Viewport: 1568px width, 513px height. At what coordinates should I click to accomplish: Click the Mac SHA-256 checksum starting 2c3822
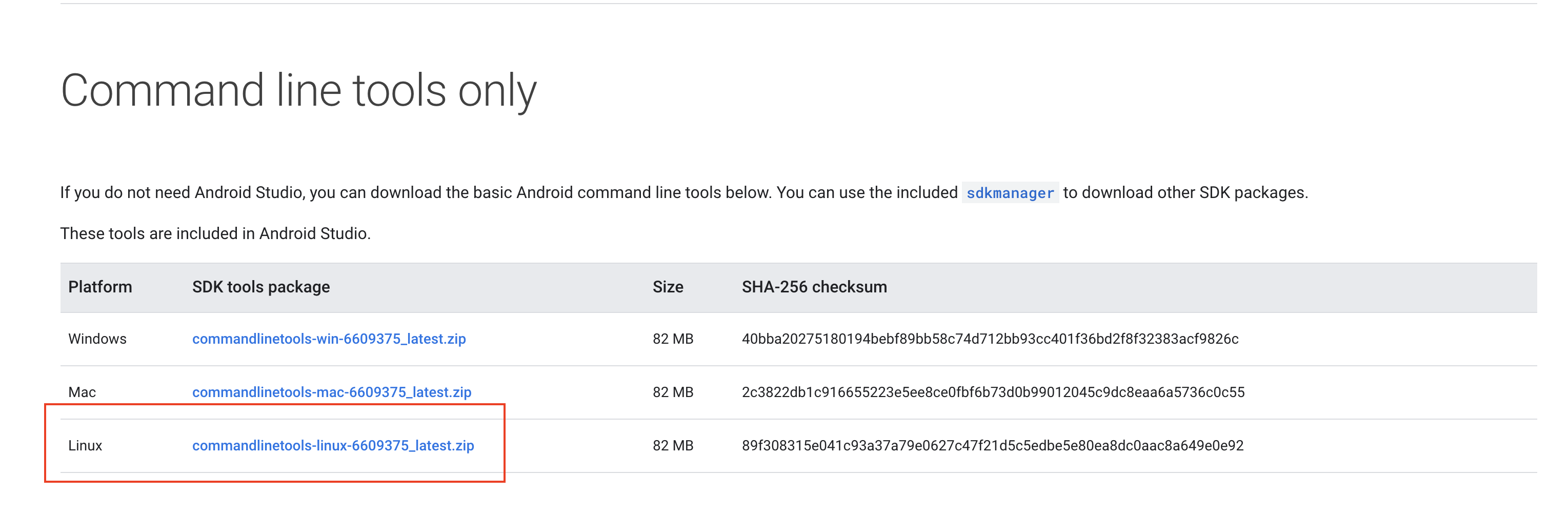coord(992,392)
